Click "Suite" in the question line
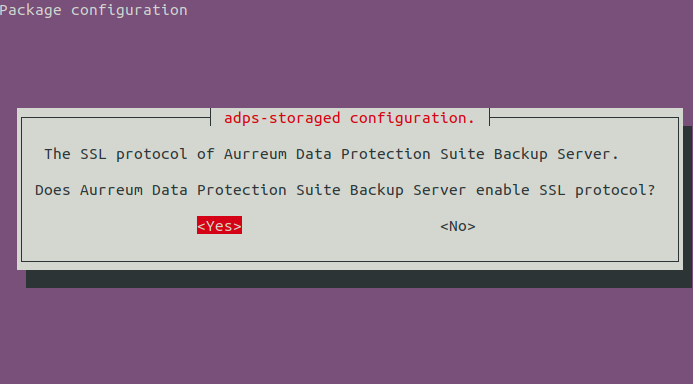 (318, 190)
